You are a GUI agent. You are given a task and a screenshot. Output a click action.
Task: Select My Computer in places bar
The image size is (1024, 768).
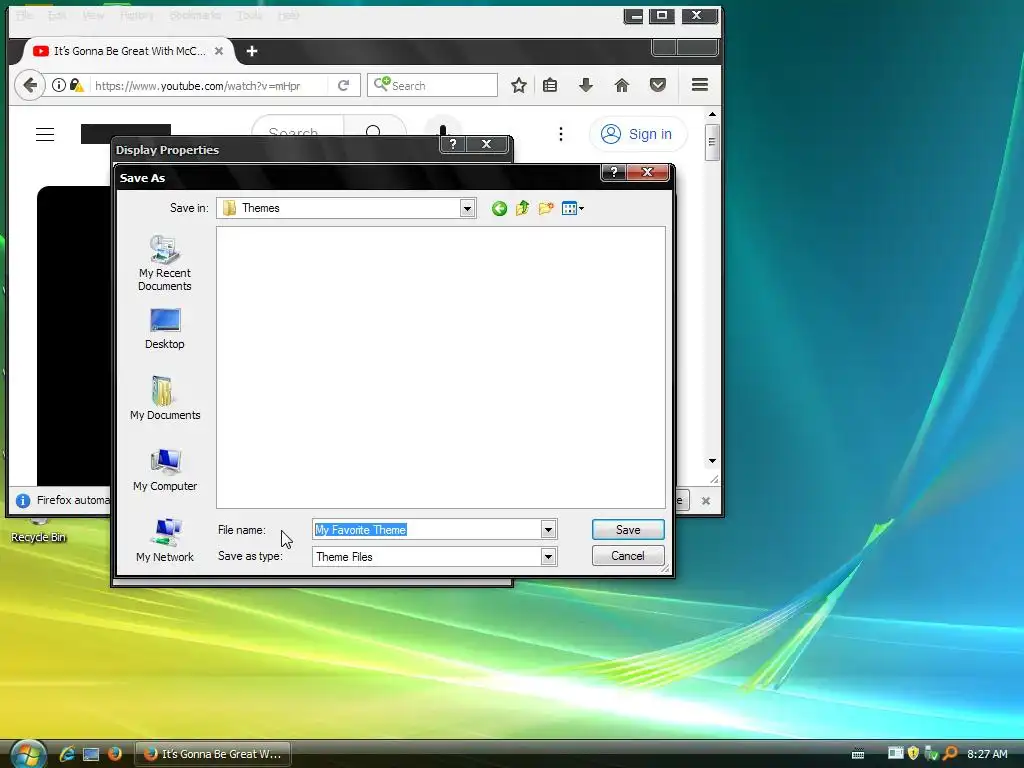pos(165,470)
